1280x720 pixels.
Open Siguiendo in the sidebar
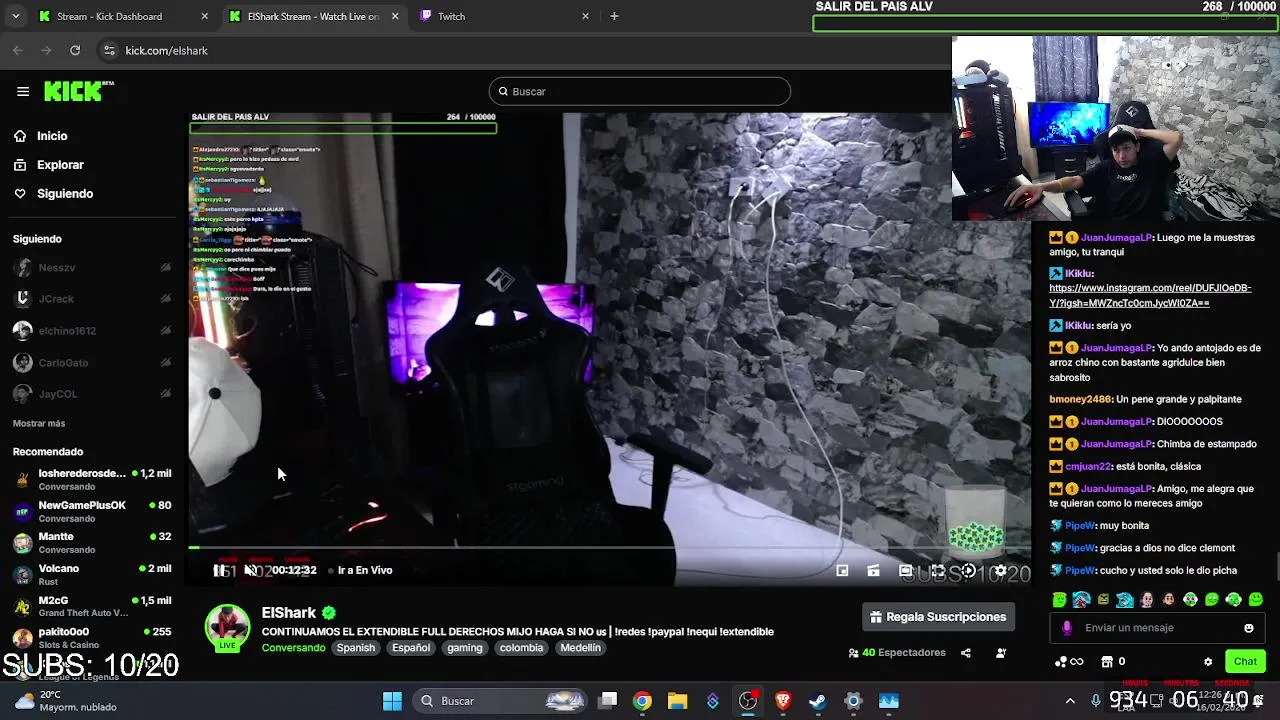65,194
